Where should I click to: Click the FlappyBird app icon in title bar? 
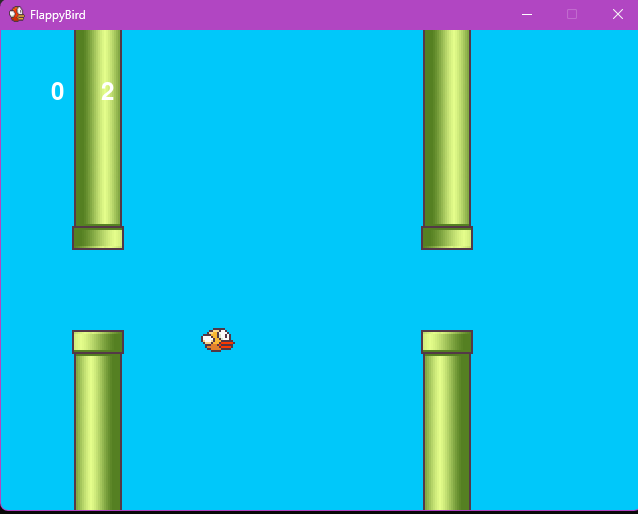click(17, 14)
